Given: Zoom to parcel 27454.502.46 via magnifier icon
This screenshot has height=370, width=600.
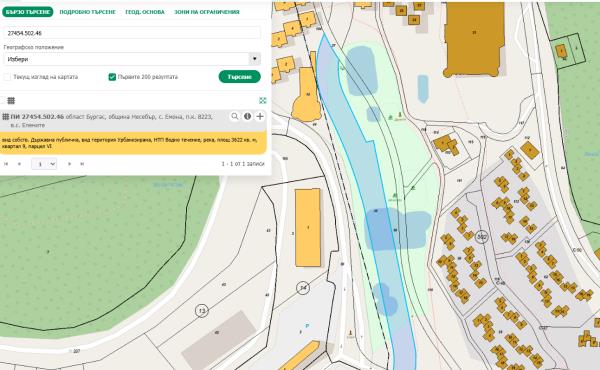Looking at the screenshot, I should click(235, 116).
